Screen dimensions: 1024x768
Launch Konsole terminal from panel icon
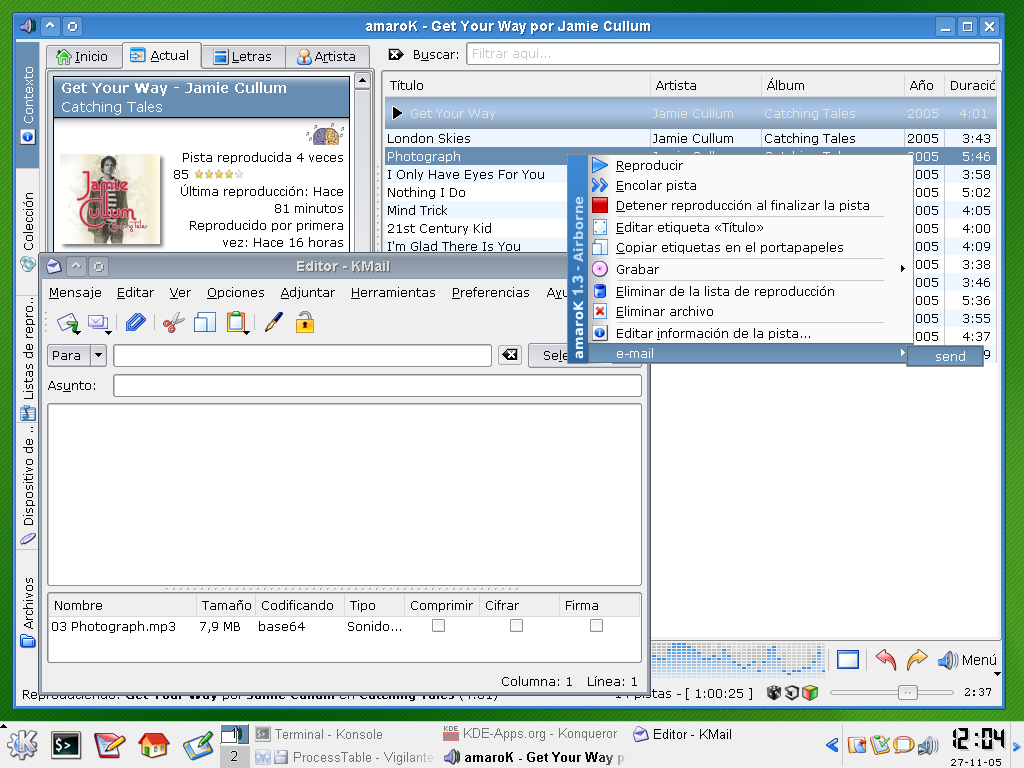[x=66, y=745]
